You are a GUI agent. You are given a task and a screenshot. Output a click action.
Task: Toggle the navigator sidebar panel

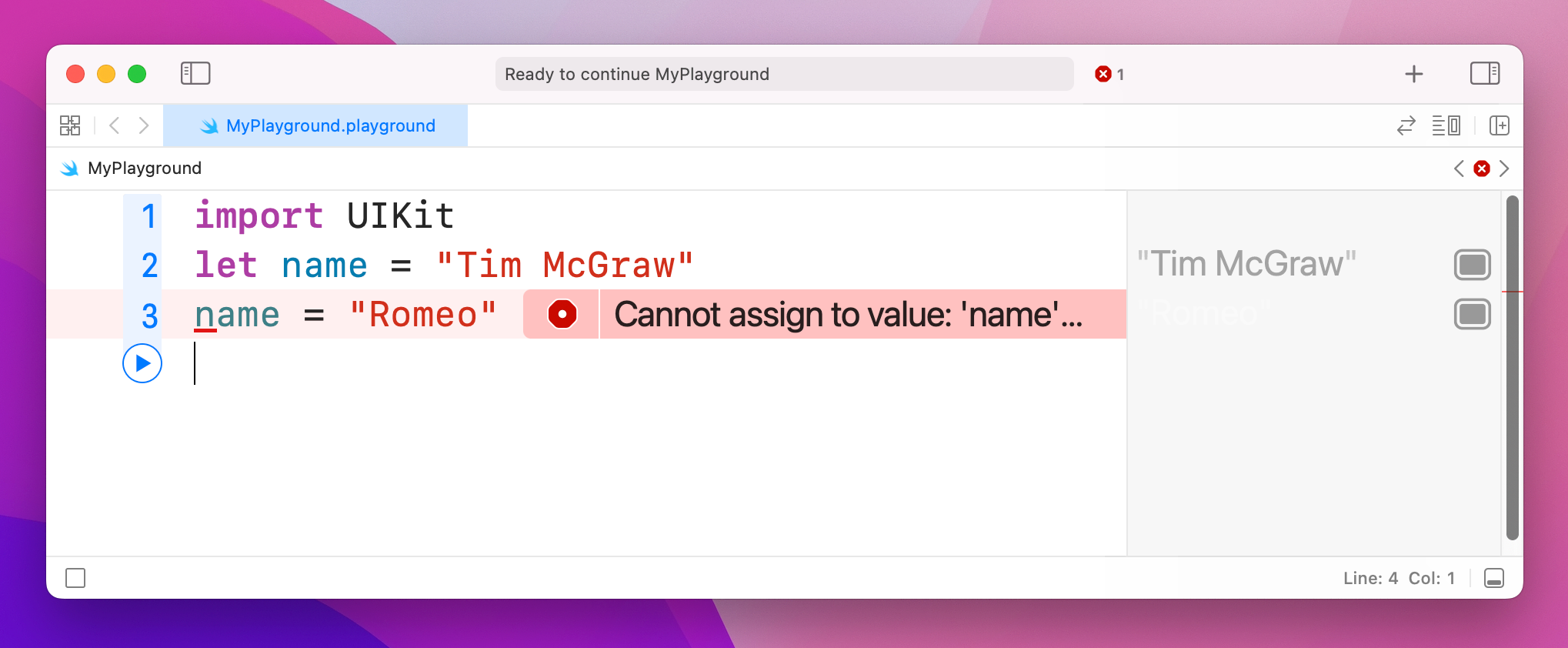point(195,74)
